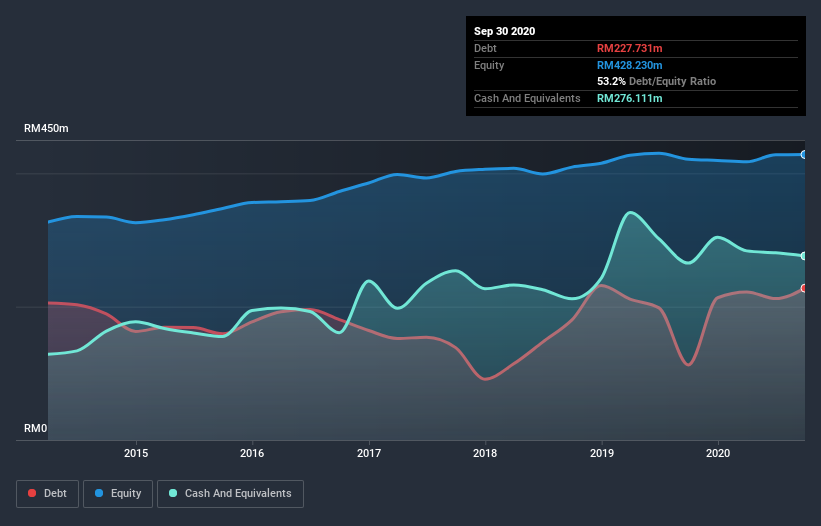Select the Debt endpoint marker on chart

[804, 288]
